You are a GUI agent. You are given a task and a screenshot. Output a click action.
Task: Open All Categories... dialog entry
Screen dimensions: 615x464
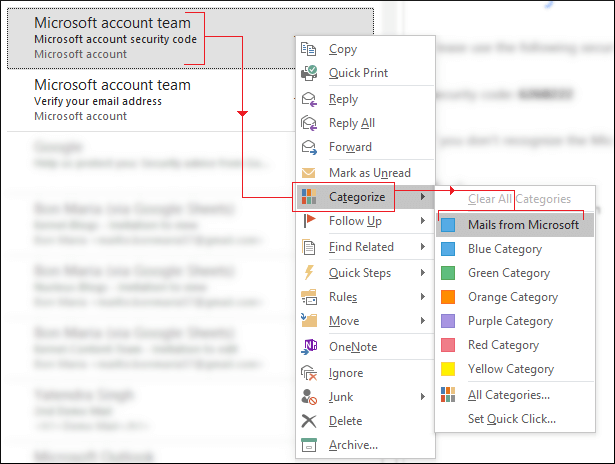[x=515, y=395]
